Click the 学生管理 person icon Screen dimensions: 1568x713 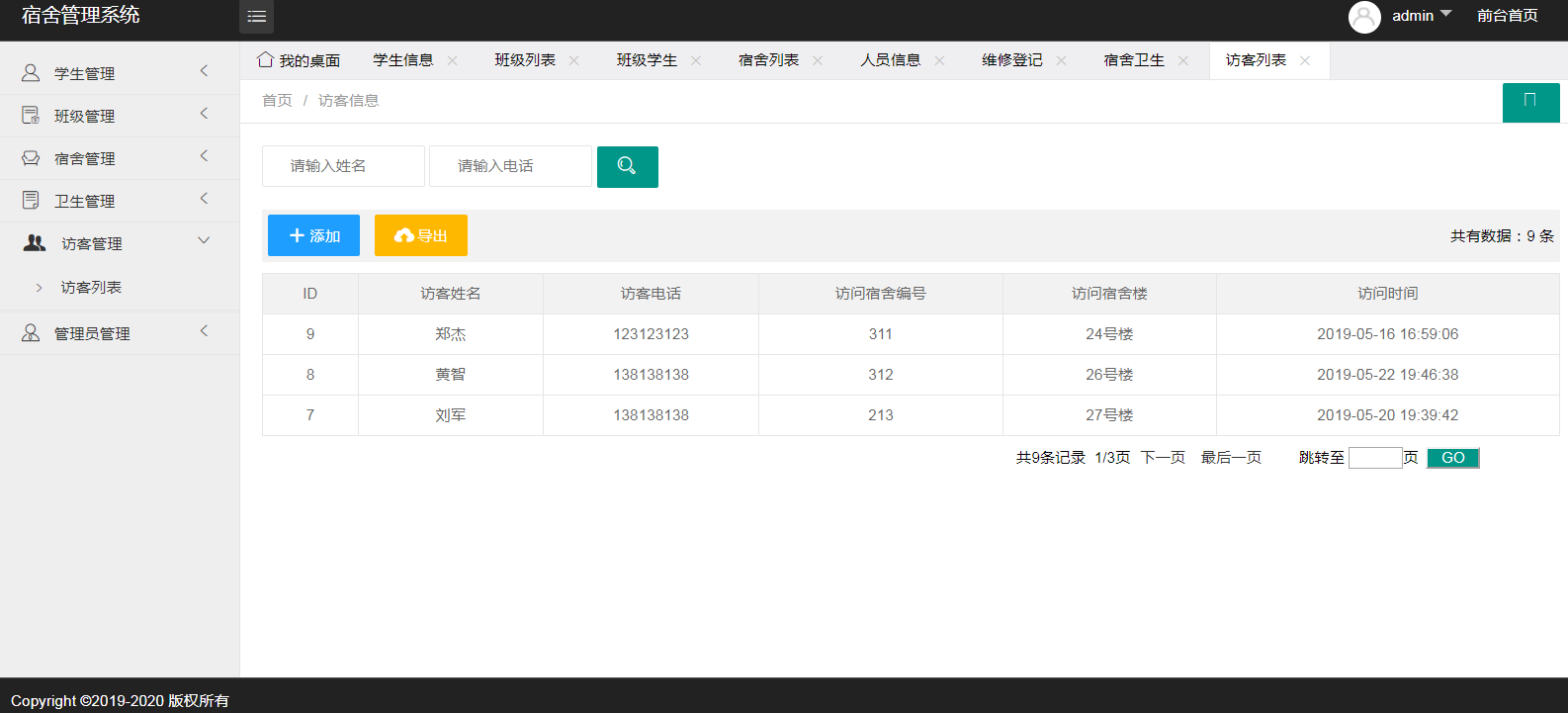click(x=31, y=73)
